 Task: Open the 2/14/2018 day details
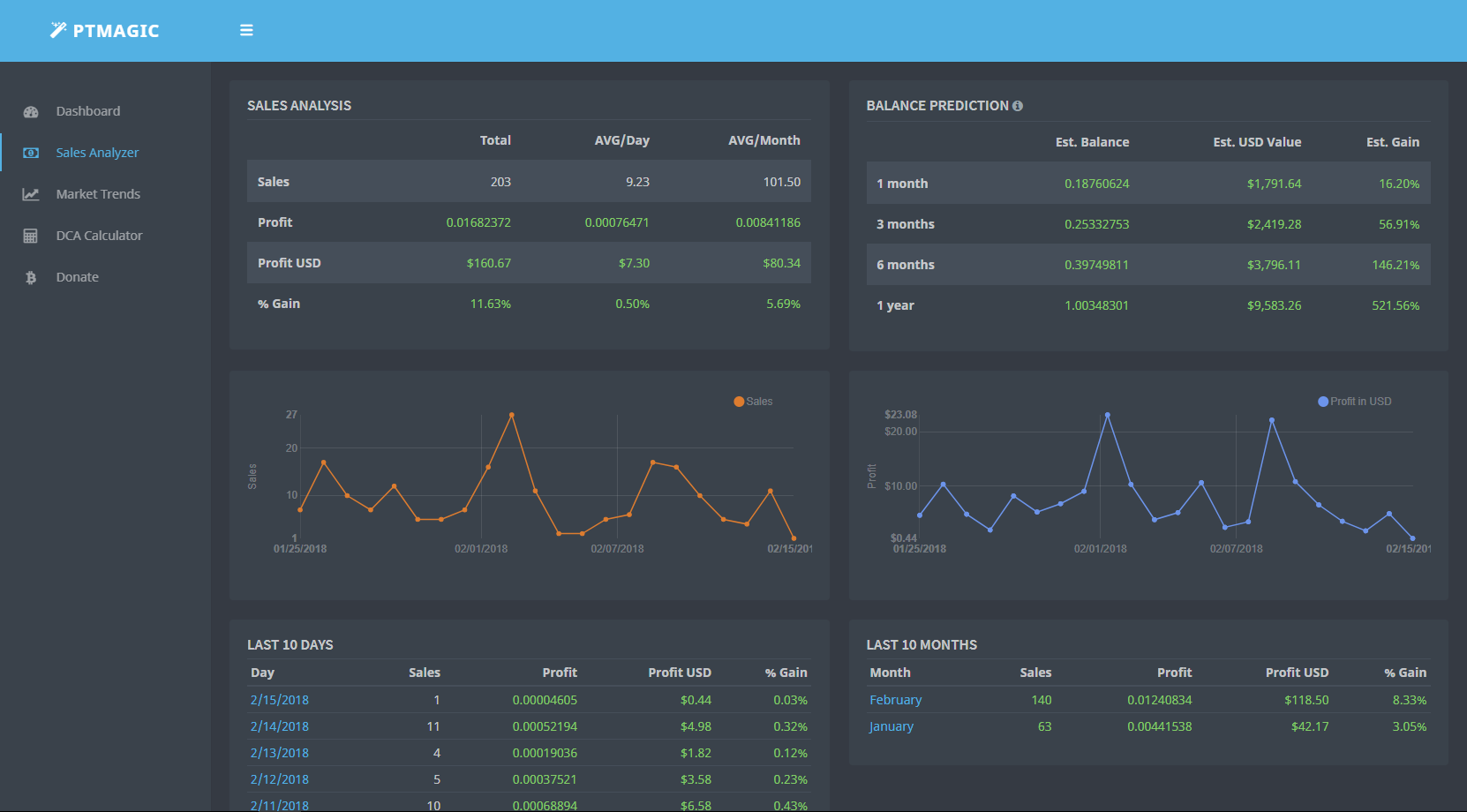(x=280, y=726)
